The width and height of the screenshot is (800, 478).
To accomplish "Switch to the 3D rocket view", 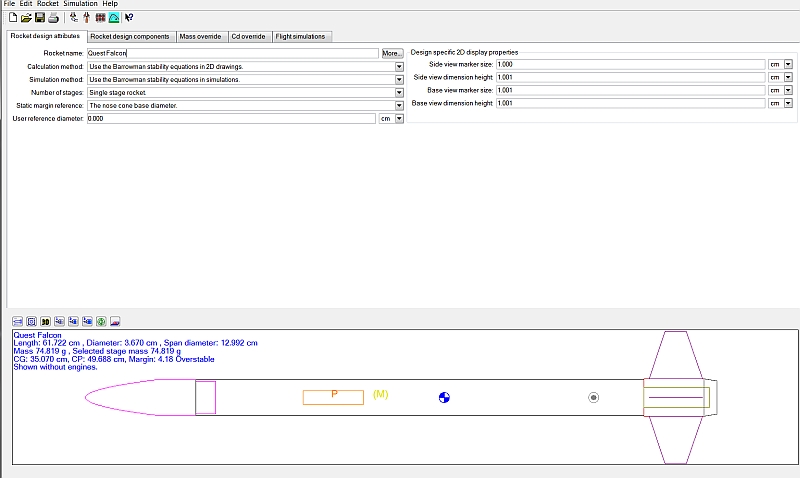I will pyautogui.click(x=46, y=321).
